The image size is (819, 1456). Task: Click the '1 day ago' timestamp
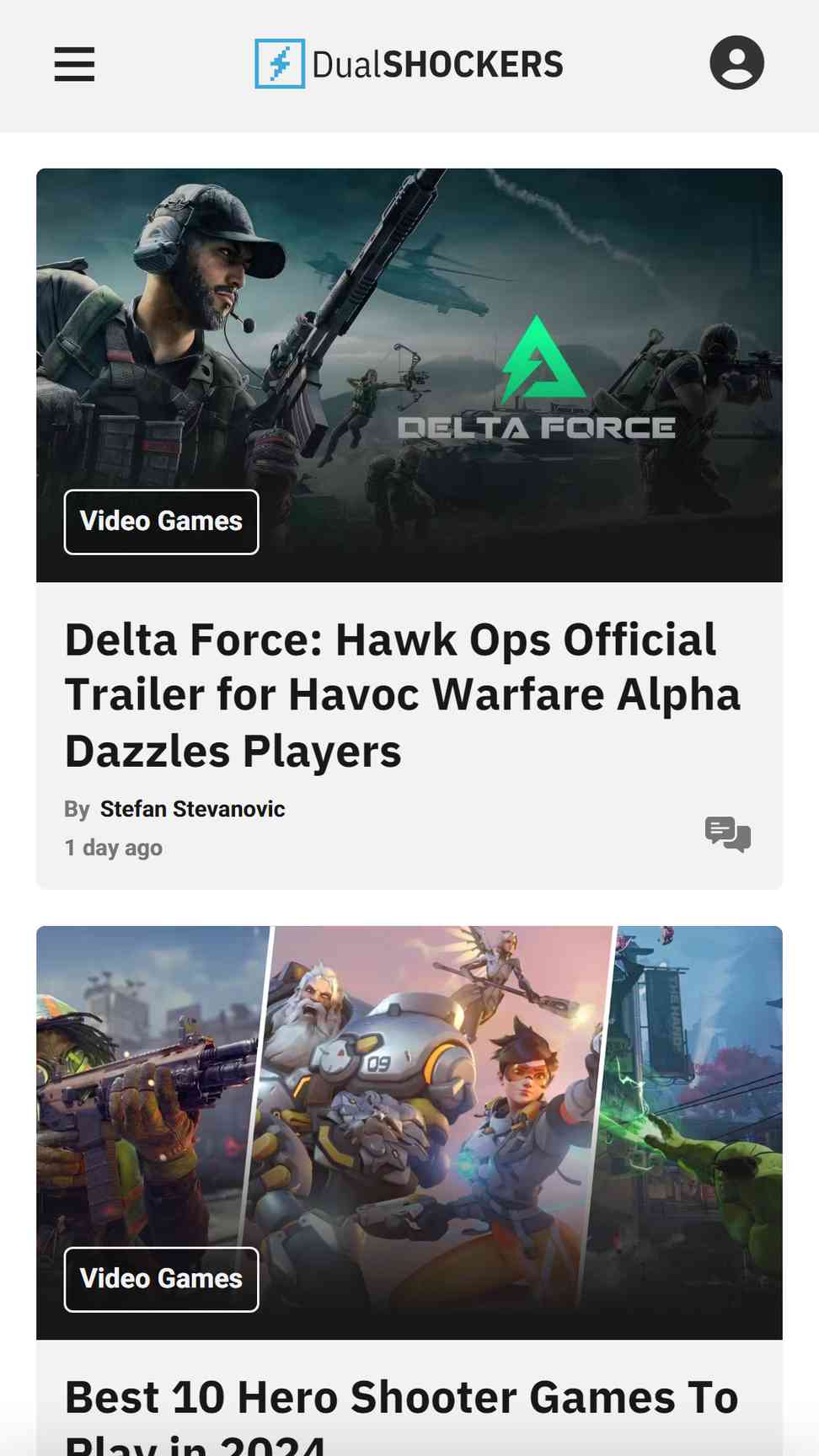pyautogui.click(x=114, y=848)
